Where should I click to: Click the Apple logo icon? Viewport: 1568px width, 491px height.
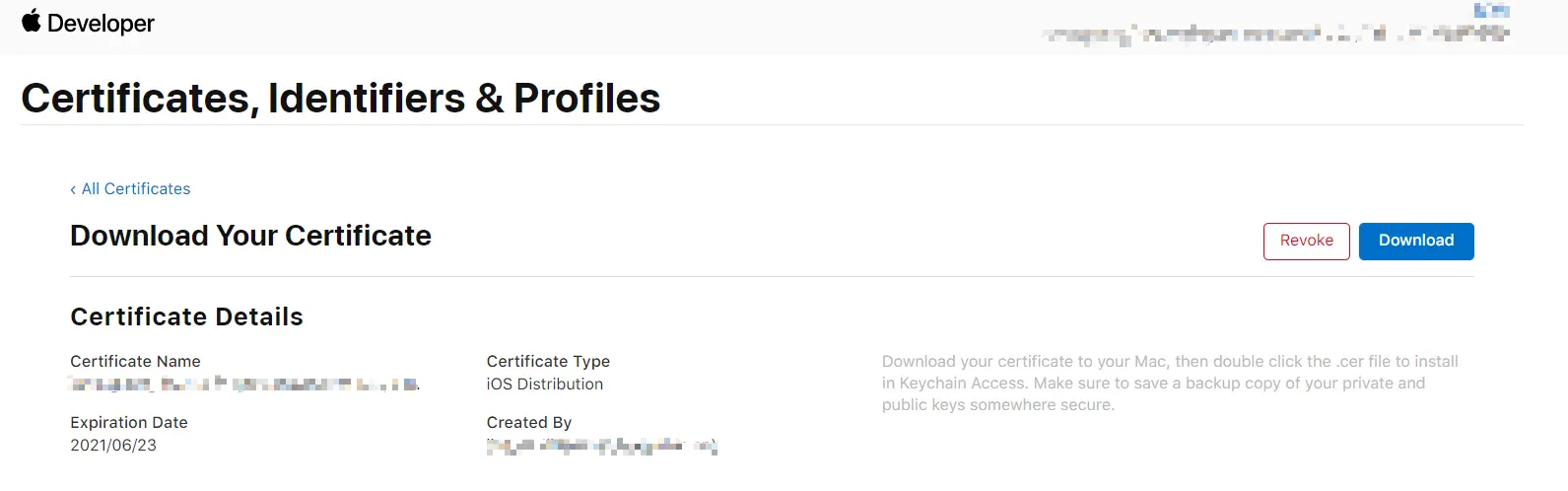(x=32, y=21)
